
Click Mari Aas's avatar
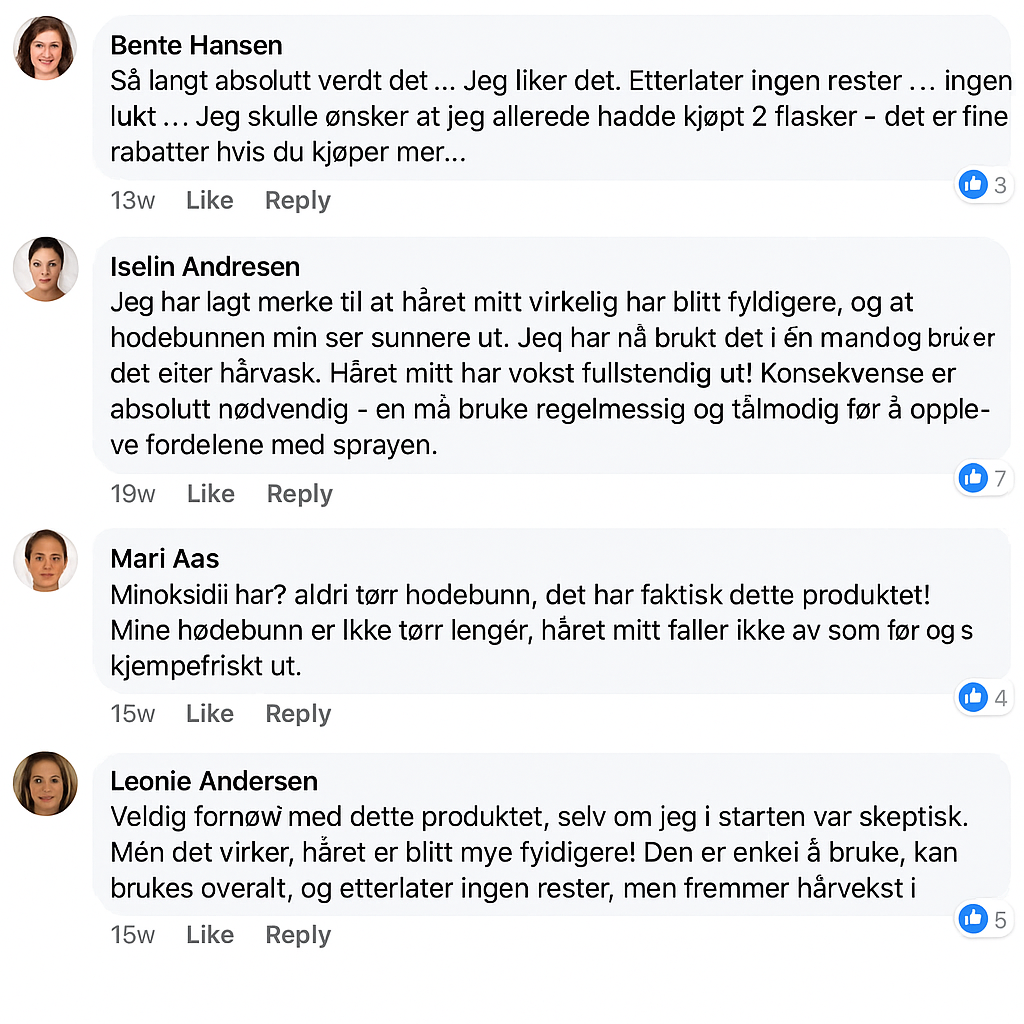[45, 560]
